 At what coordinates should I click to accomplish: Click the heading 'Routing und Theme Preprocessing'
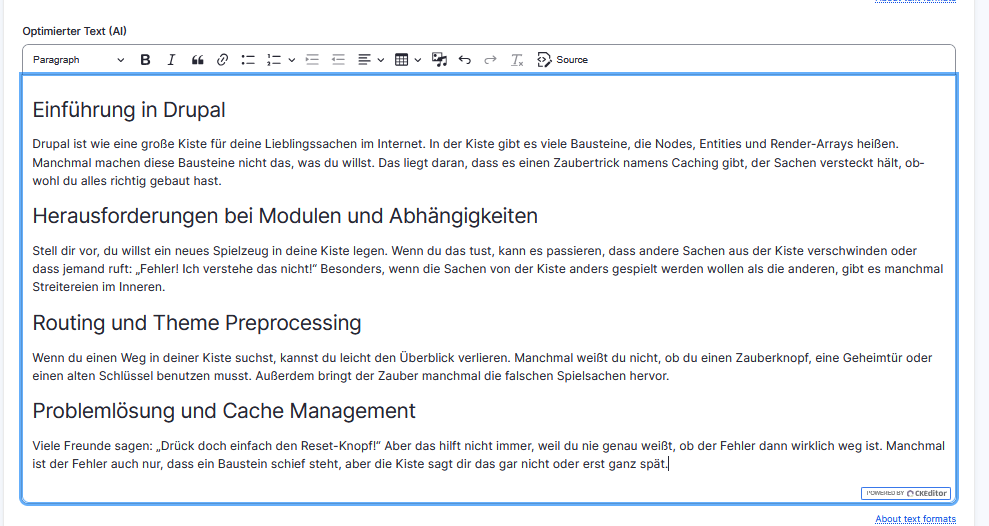(x=197, y=323)
